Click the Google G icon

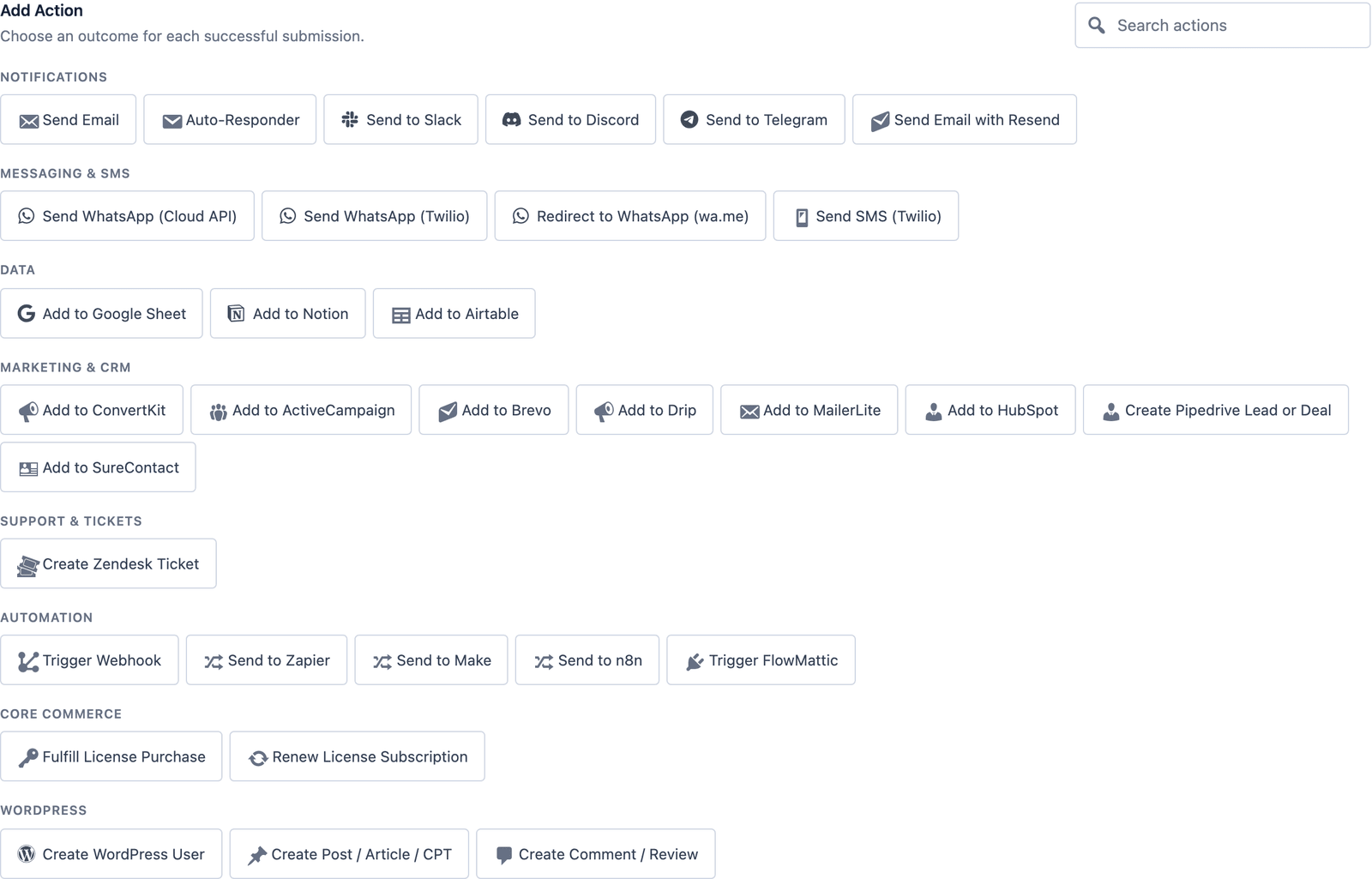pos(27,314)
